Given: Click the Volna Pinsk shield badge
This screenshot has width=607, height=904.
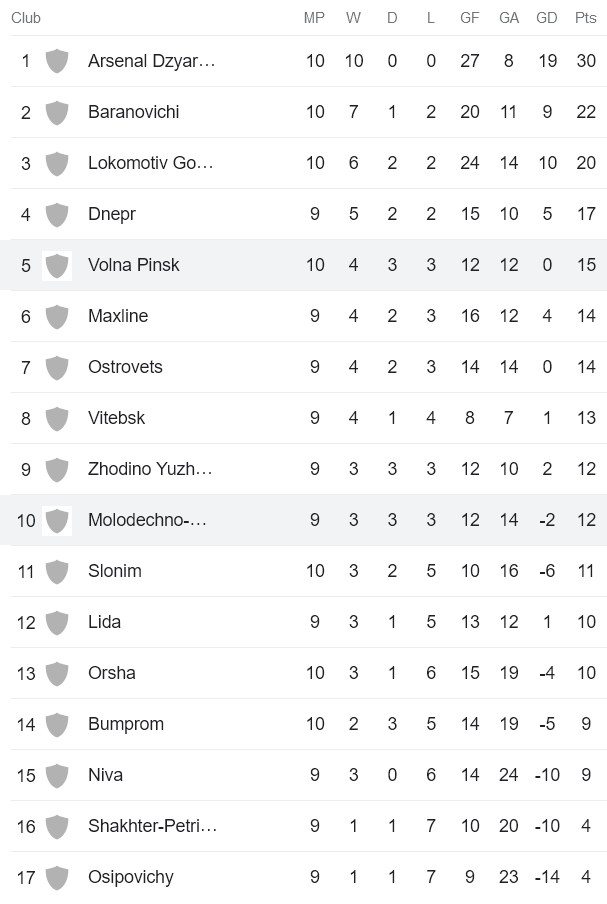Looking at the screenshot, I should coord(57,265).
